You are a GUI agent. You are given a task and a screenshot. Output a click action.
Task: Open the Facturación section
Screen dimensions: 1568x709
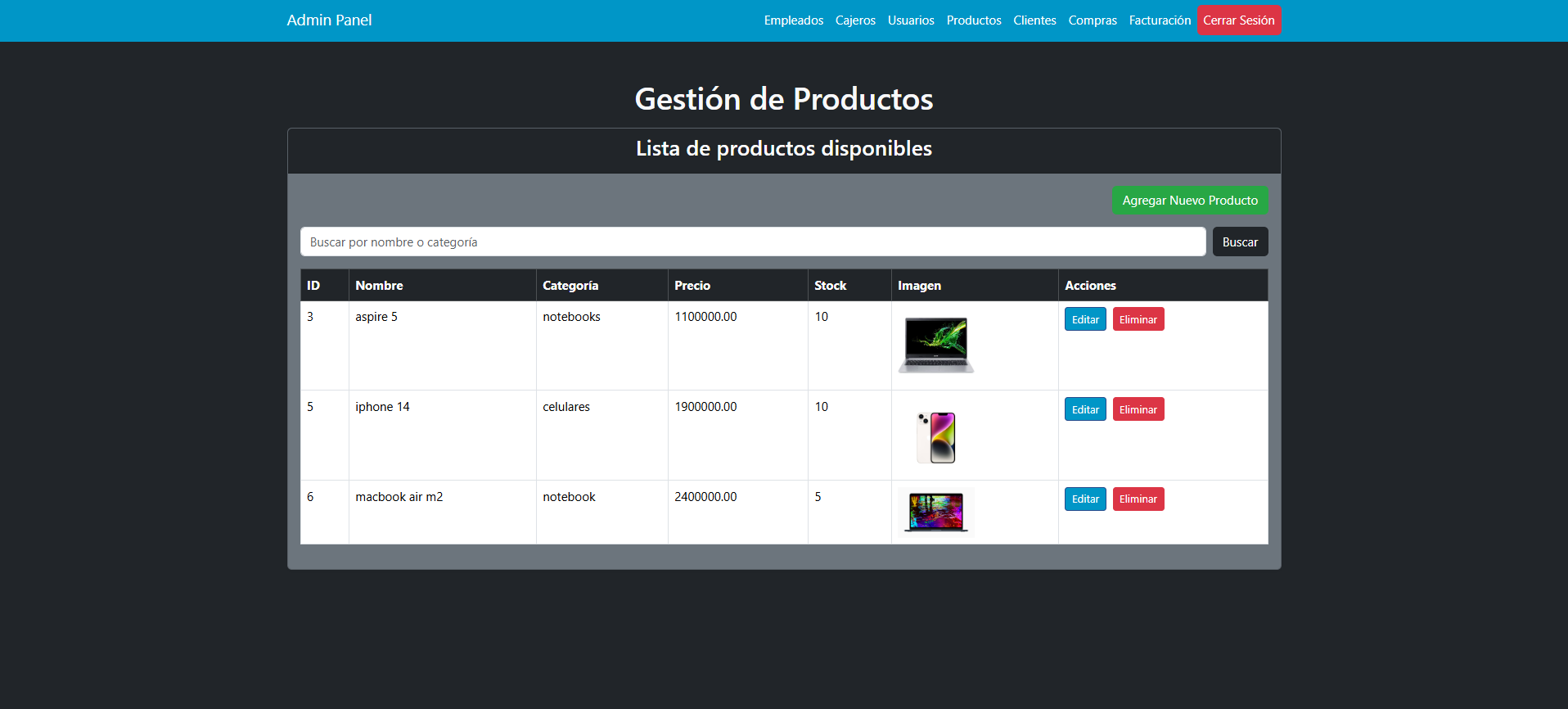pyautogui.click(x=1160, y=20)
